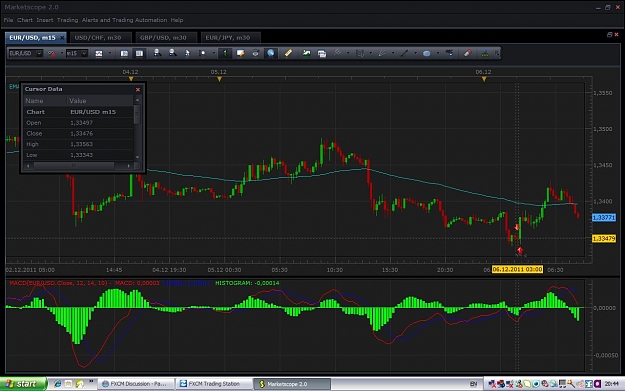Switch to the GBP/USD, m30 tab
625x391 pixels.
[x=166, y=37]
